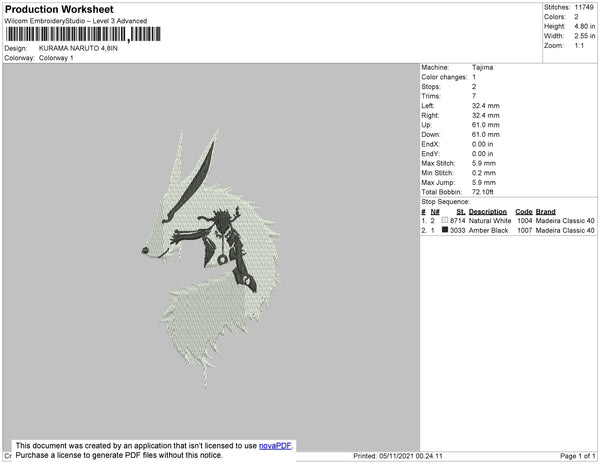Select the Max Stitch value 5.9 mm
Image resolution: width=600 pixels, height=464 pixels.
[484, 163]
